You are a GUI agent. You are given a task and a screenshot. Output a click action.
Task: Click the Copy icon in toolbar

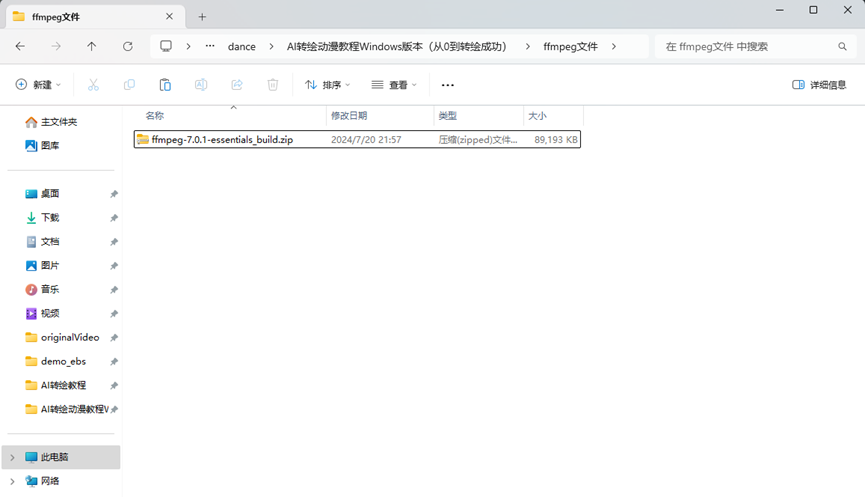click(129, 85)
